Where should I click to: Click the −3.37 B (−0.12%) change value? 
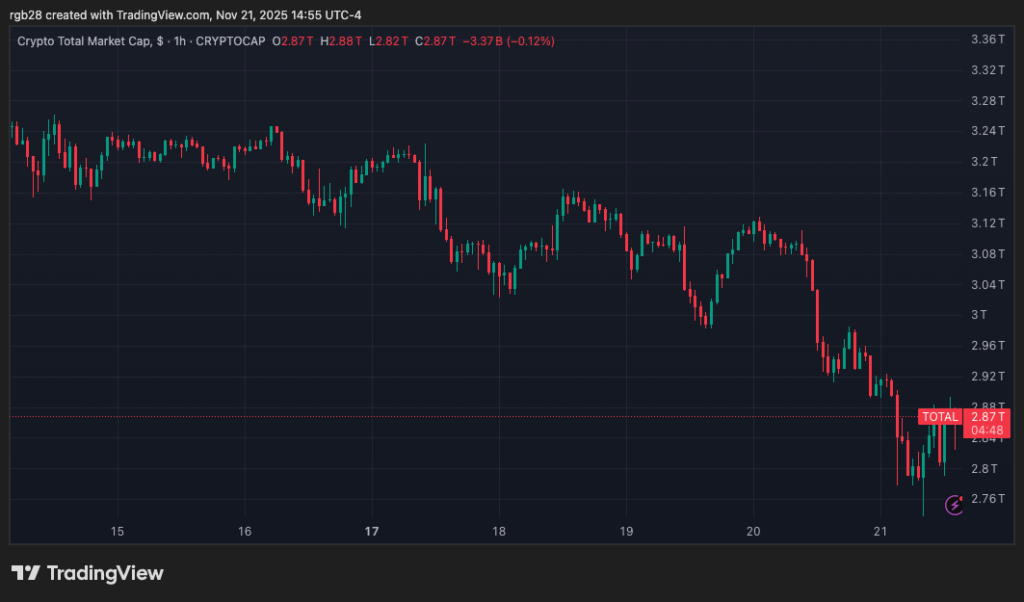[x=508, y=41]
